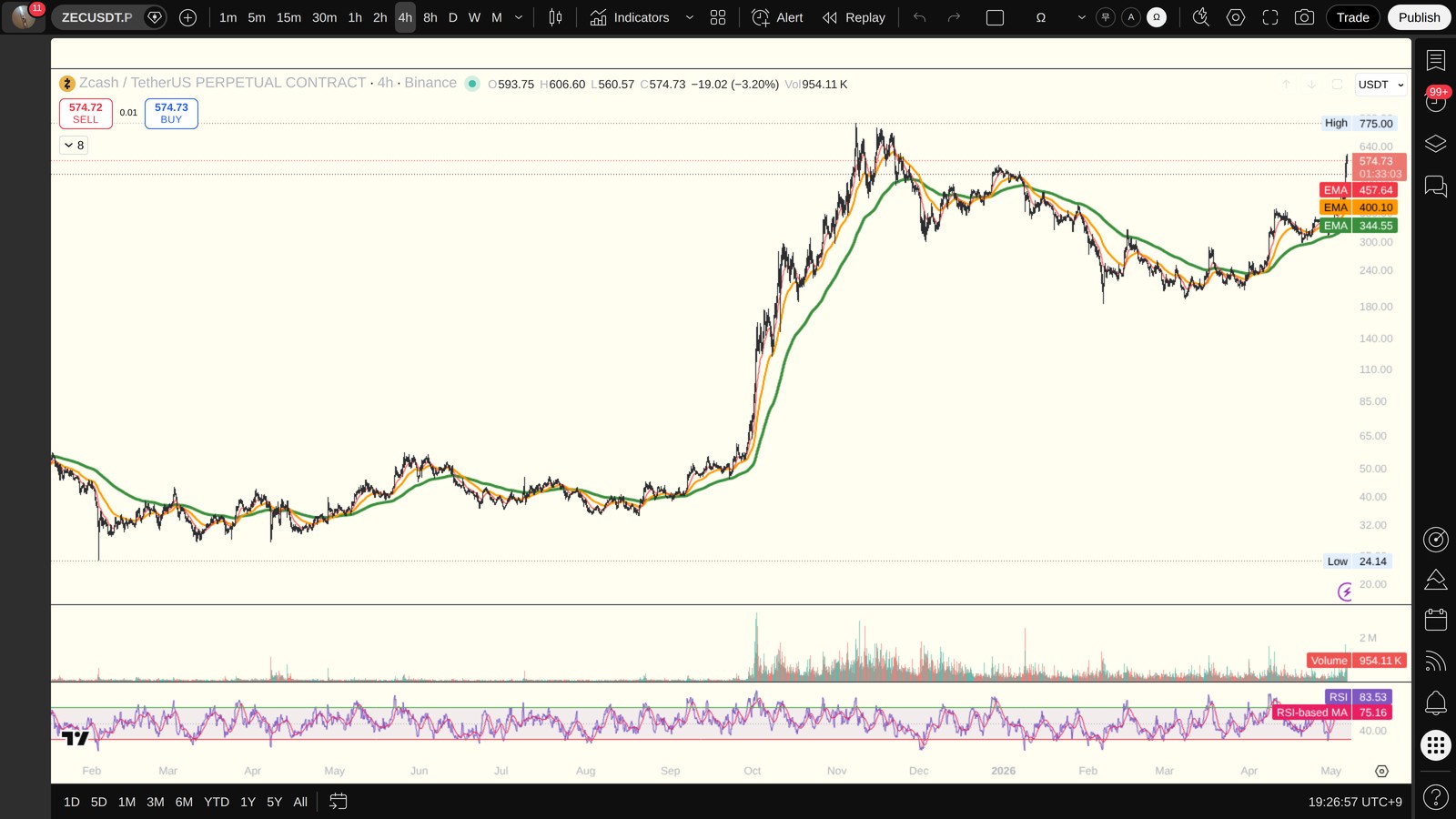This screenshot has width=1456, height=819.
Task: Set date range to YTD
Action: pos(217,802)
